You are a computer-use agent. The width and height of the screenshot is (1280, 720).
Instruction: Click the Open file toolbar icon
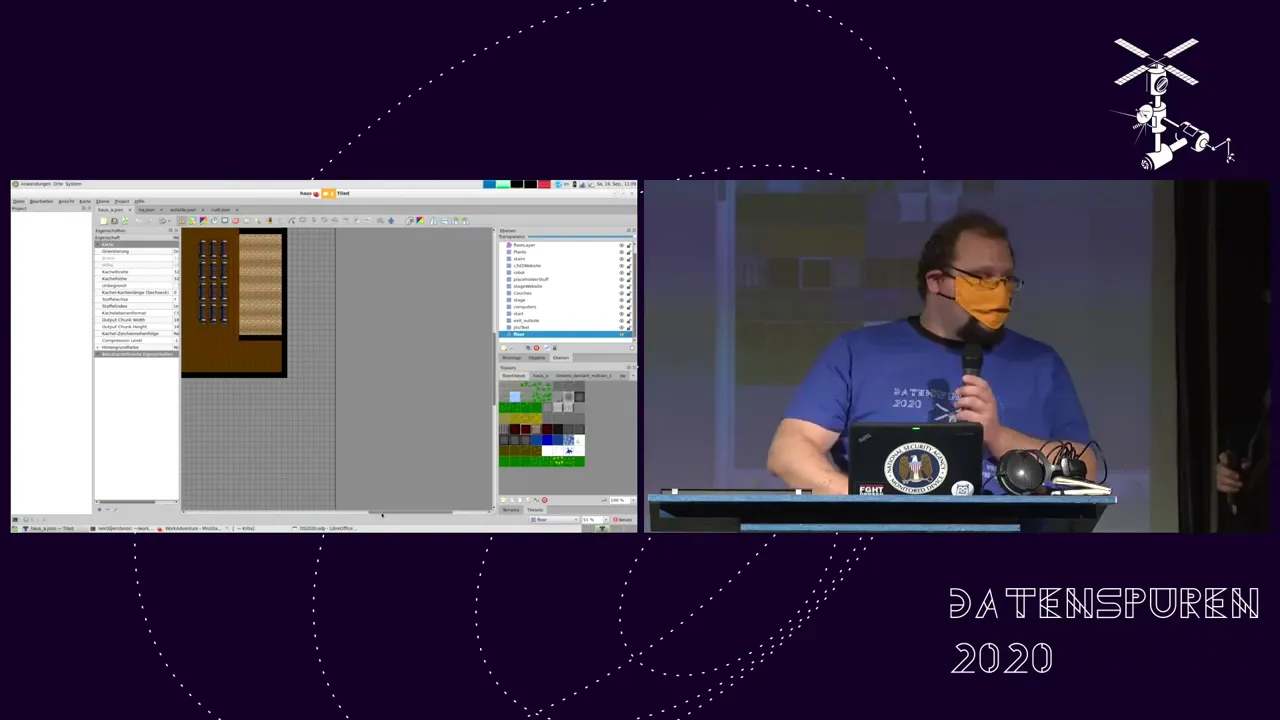click(114, 220)
